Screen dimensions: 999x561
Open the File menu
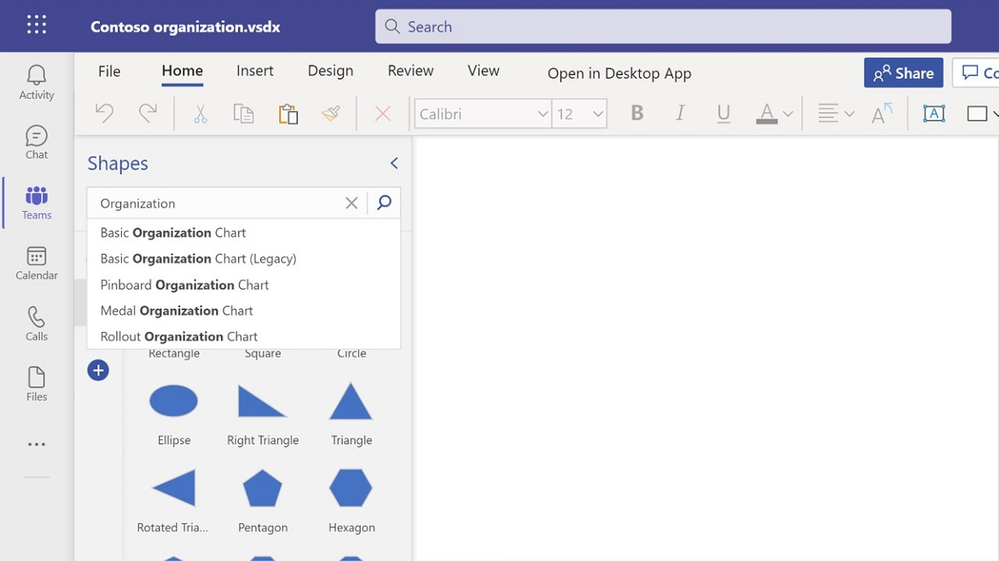coord(109,71)
